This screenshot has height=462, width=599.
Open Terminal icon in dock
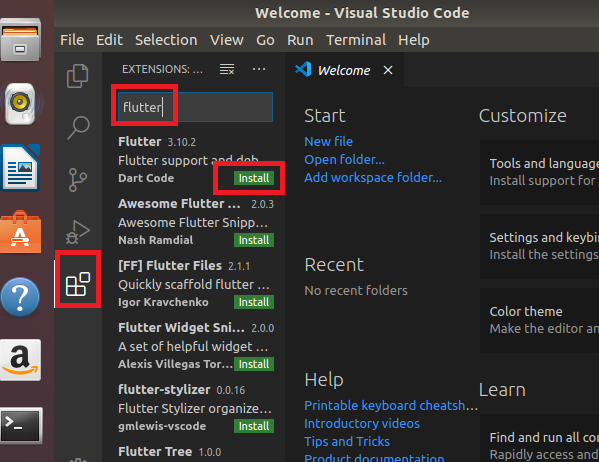[x=21, y=425]
